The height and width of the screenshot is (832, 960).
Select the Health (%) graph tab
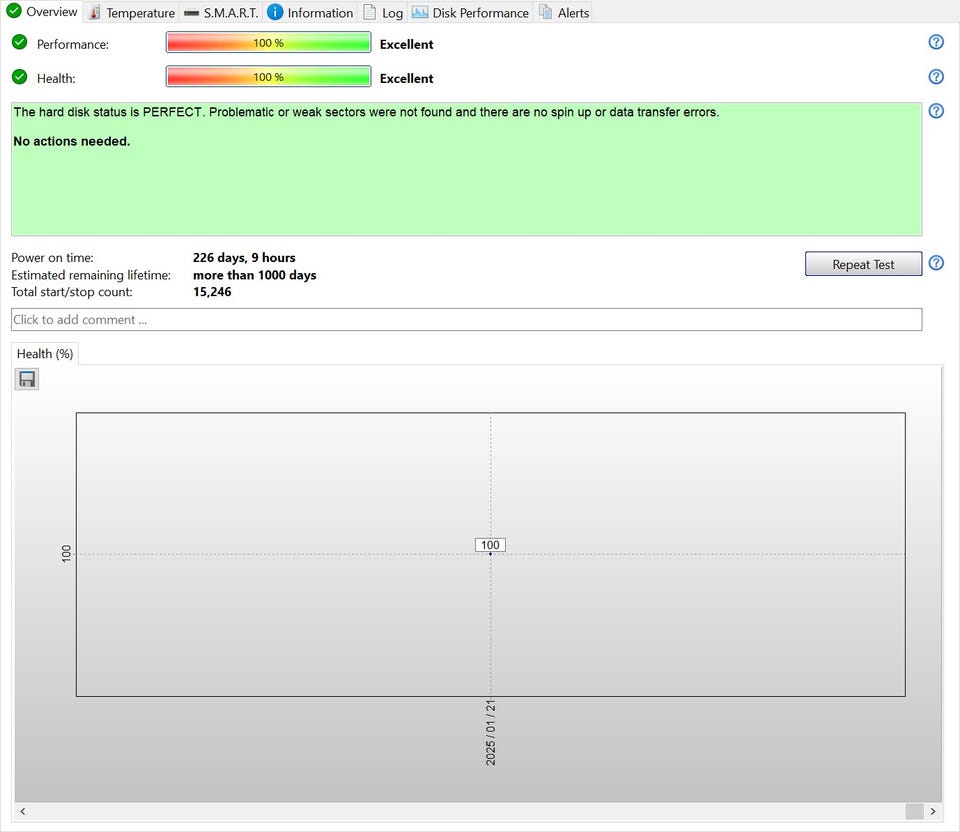[x=44, y=354]
